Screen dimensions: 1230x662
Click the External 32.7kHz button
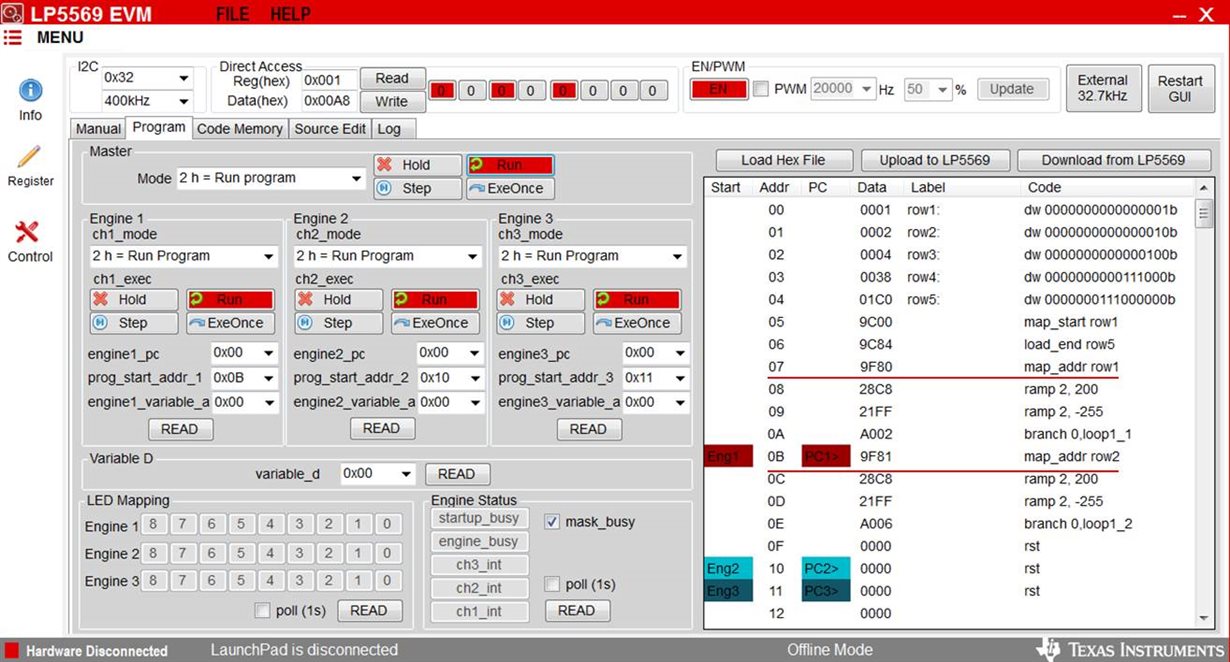1102,88
